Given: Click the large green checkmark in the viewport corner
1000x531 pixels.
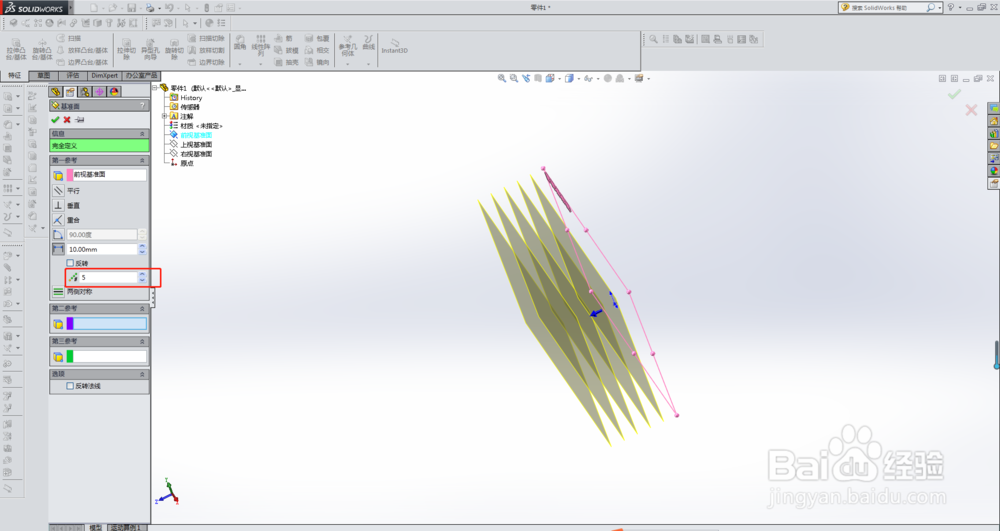Looking at the screenshot, I should pos(954,94).
